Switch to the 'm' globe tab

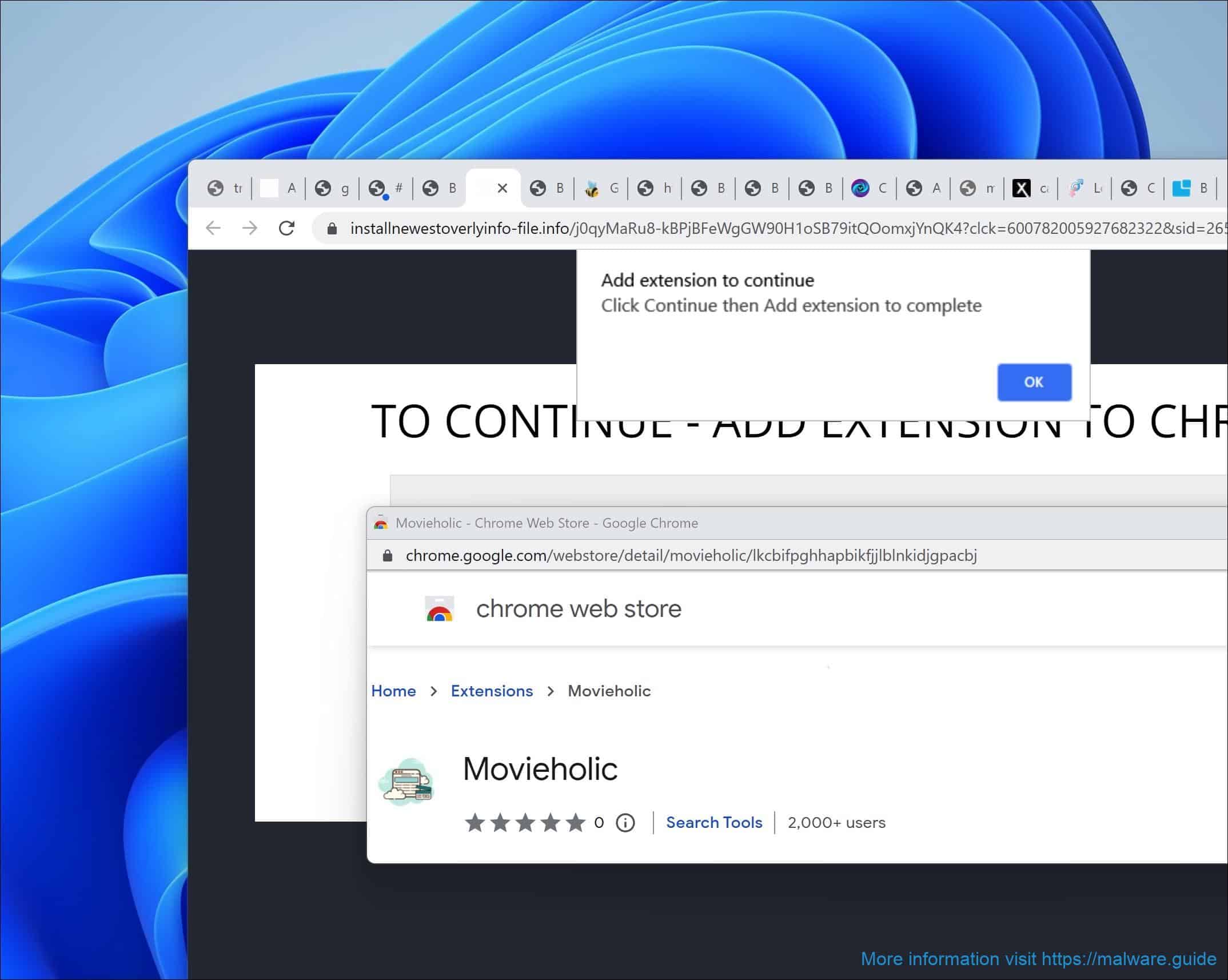pos(978,188)
